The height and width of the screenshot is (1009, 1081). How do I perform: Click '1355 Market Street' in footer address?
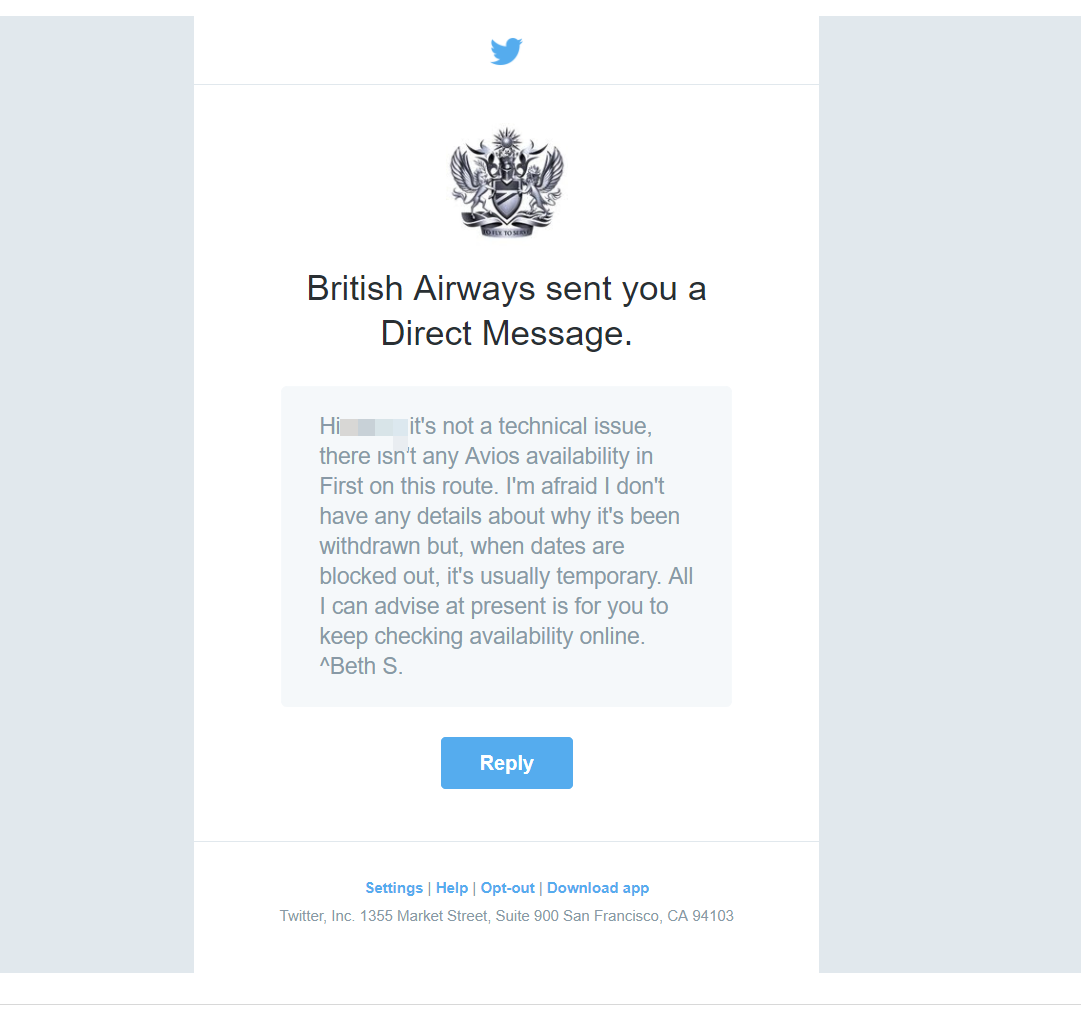423,916
